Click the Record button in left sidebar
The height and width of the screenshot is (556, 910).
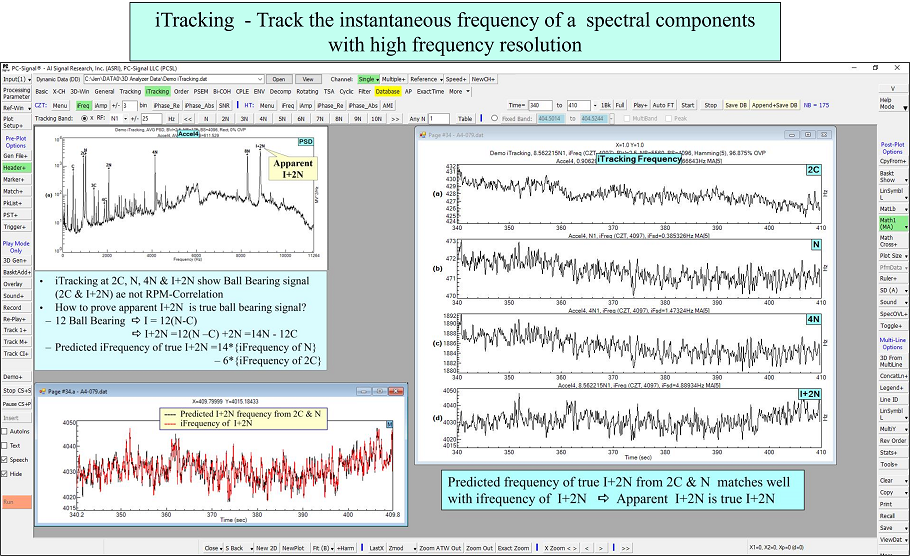pos(13,307)
